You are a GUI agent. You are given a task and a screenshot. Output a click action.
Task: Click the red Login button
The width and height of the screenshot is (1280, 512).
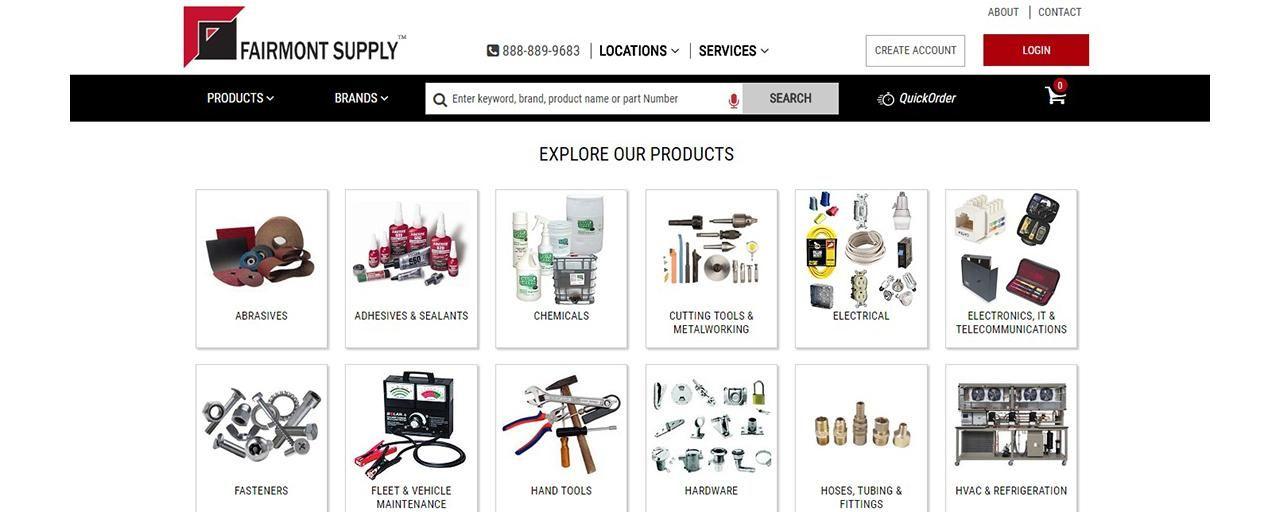click(x=1036, y=50)
